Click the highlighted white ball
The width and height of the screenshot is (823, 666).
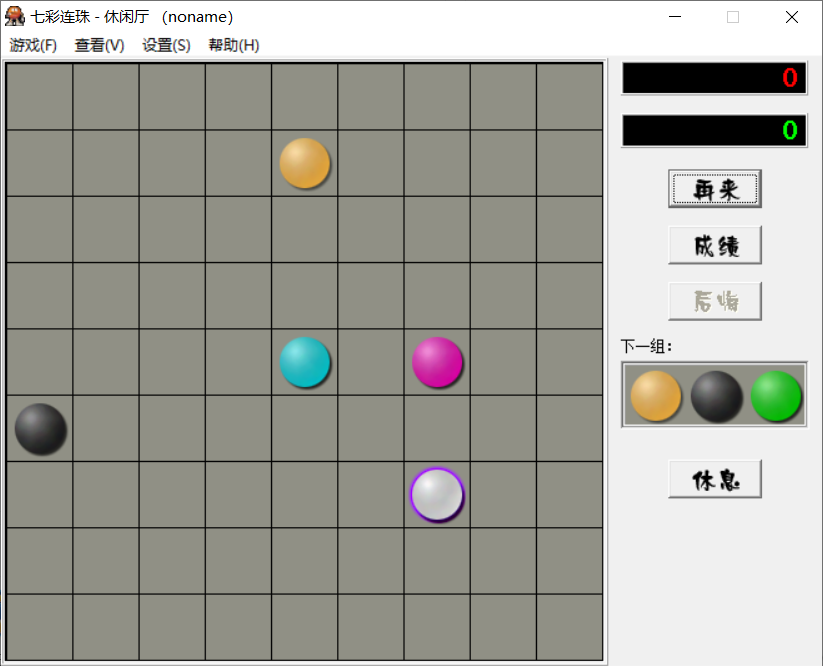tap(437, 495)
